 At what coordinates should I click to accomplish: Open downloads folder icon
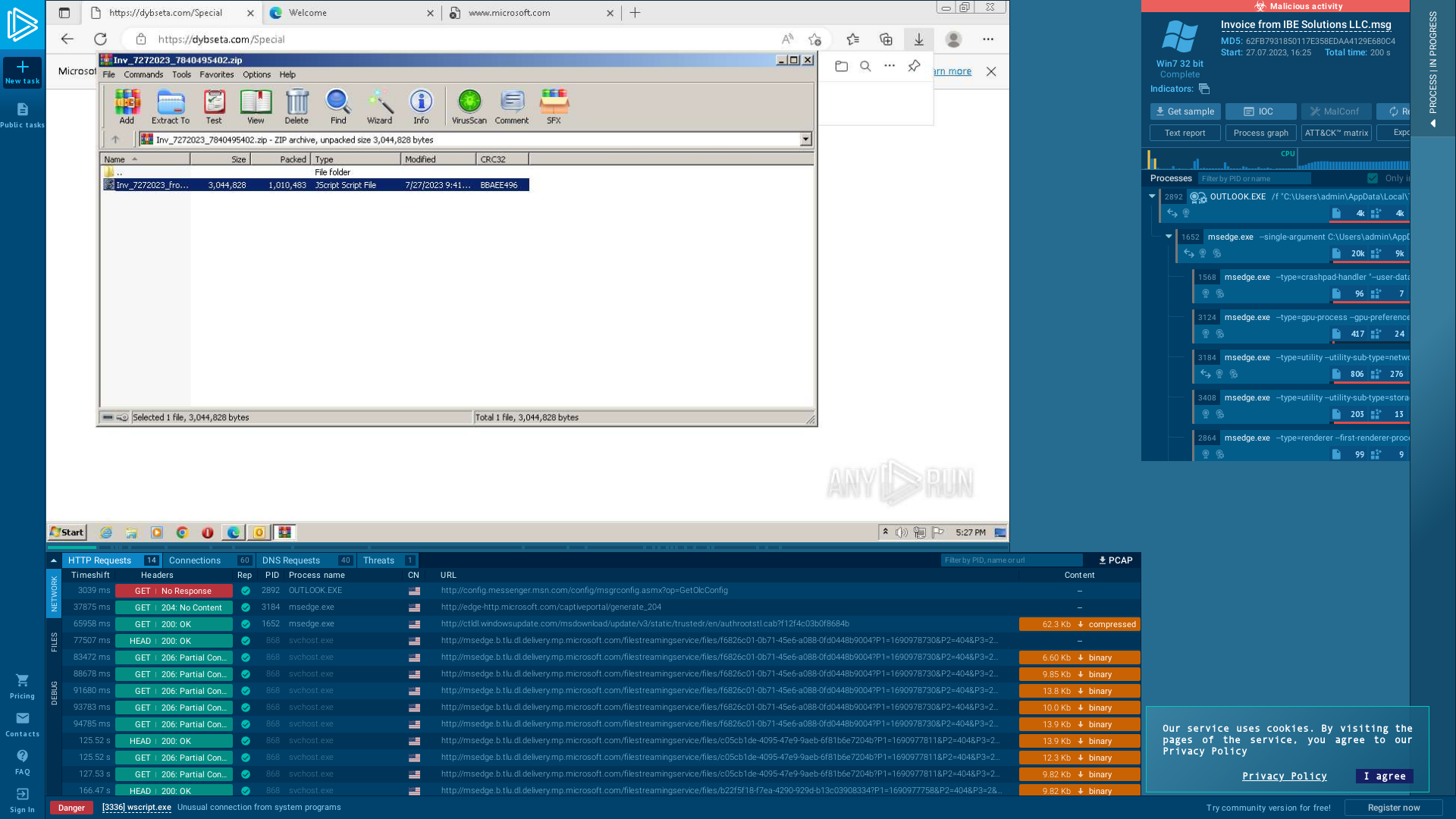pyautogui.click(x=841, y=66)
